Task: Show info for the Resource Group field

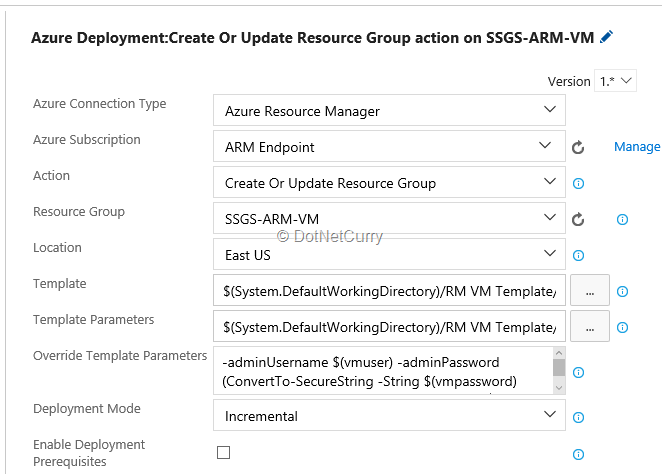Action: click(622, 219)
